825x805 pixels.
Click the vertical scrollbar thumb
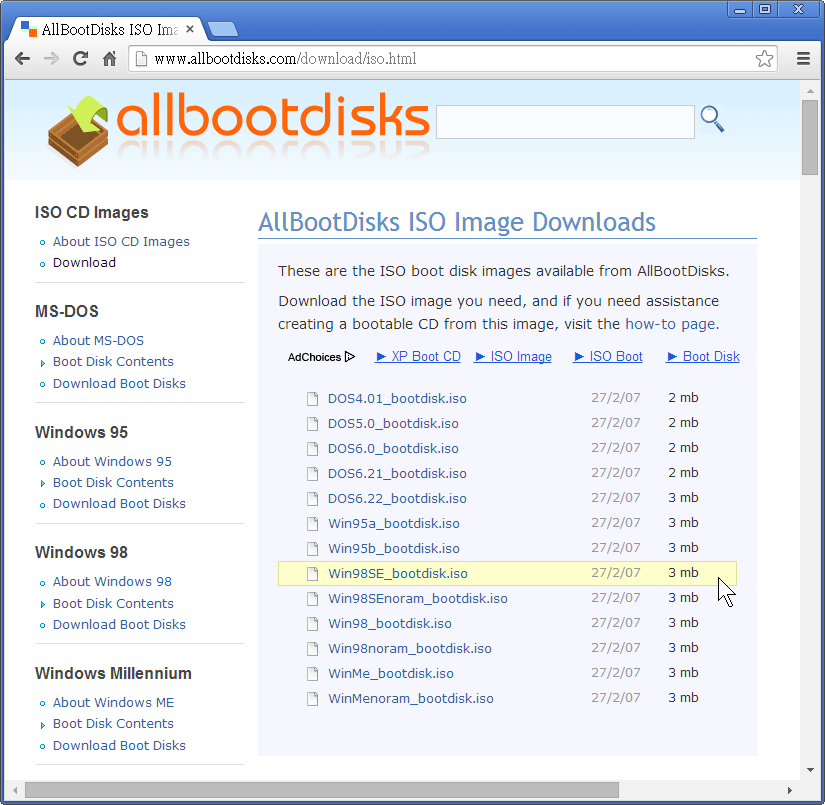(x=810, y=137)
